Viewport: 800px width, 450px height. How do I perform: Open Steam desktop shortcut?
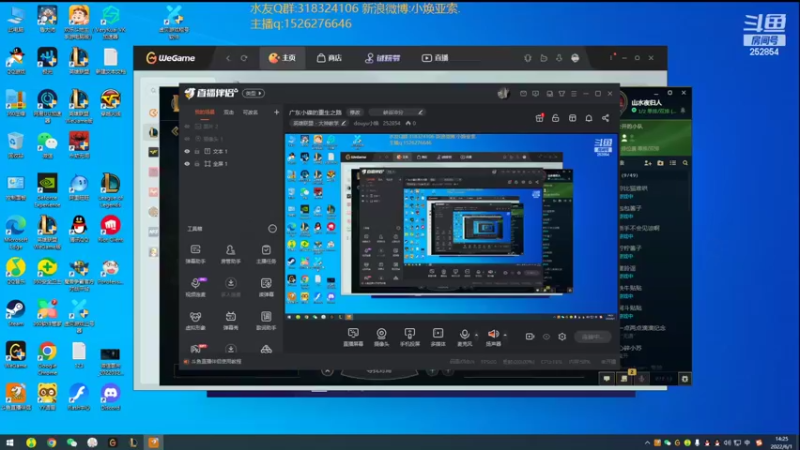click(x=15, y=313)
